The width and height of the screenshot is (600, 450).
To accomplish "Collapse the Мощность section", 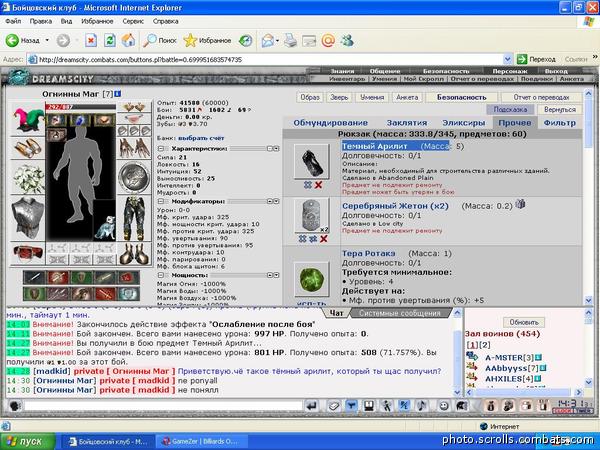I will tap(161, 275).
